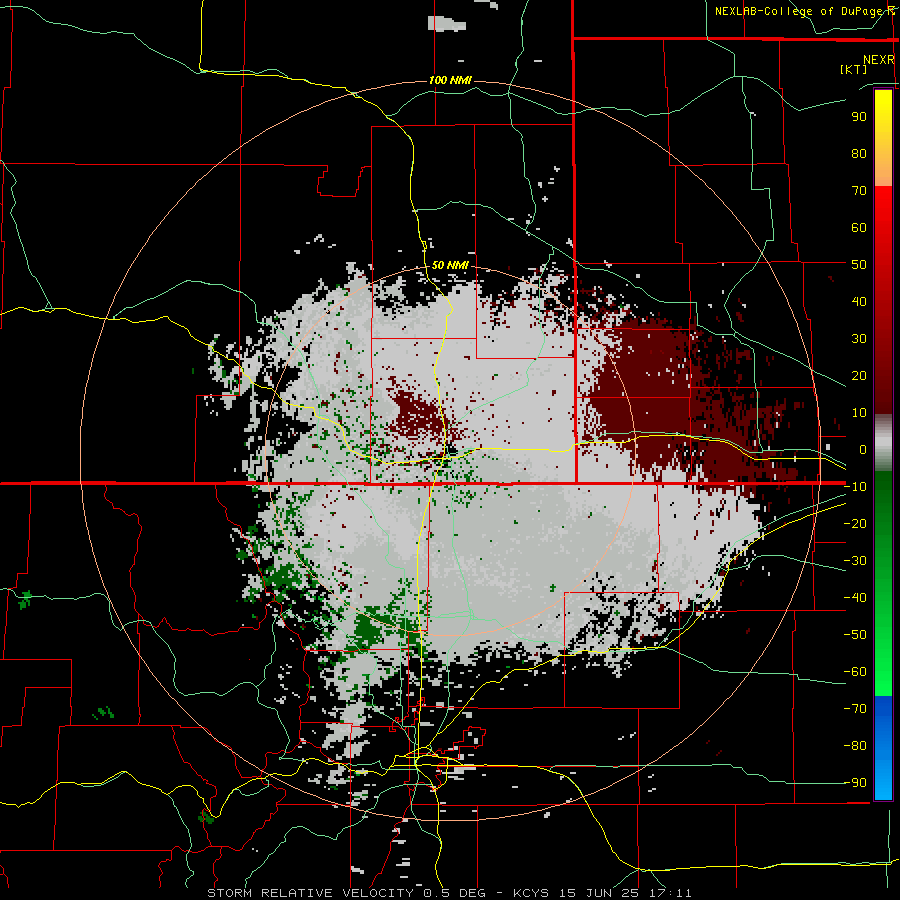This screenshot has width=900, height=900.
Task: Click the 0 scale value
Action: (863, 450)
